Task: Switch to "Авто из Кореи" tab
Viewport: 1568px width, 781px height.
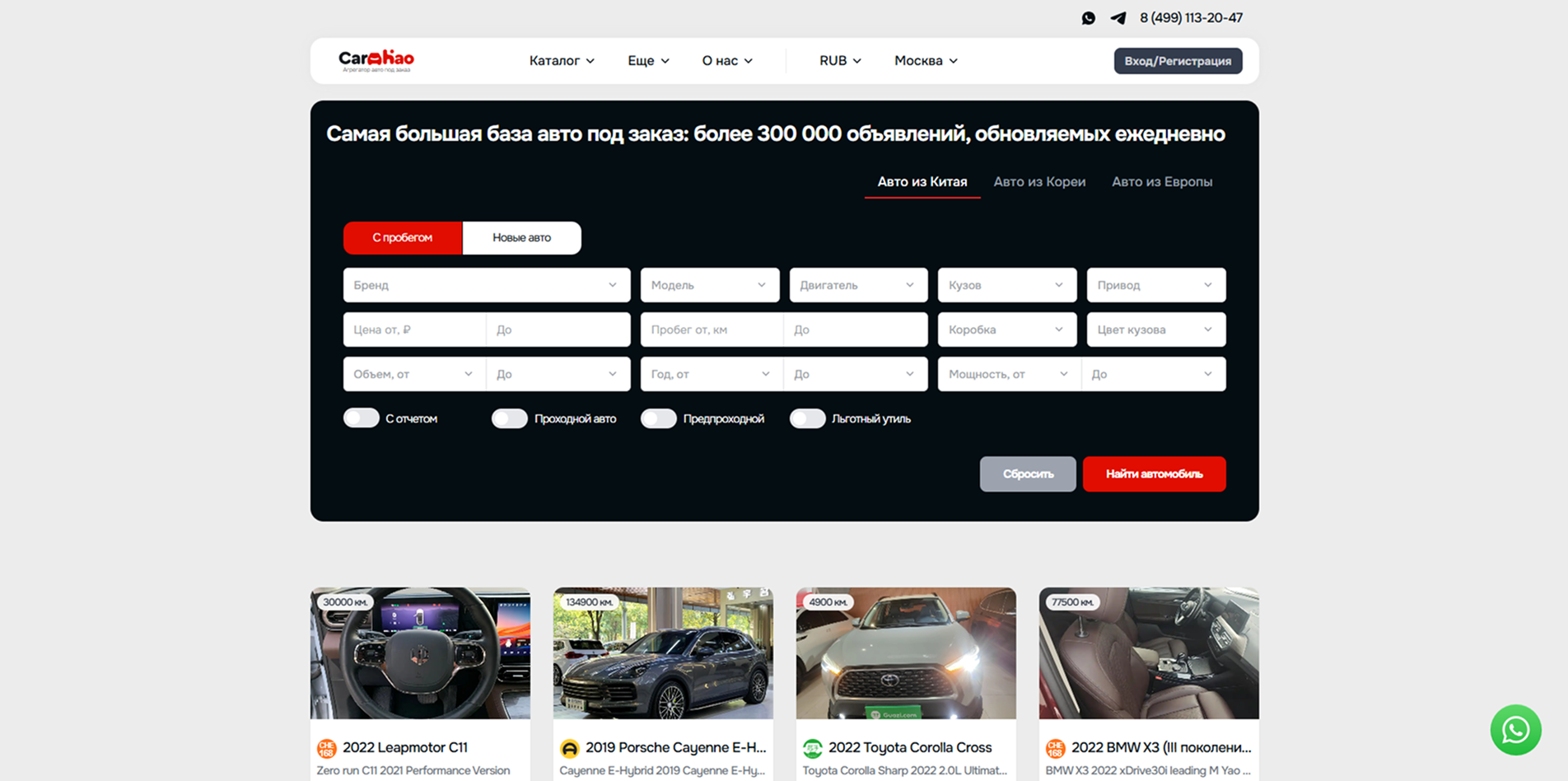Action: pyautogui.click(x=1039, y=182)
